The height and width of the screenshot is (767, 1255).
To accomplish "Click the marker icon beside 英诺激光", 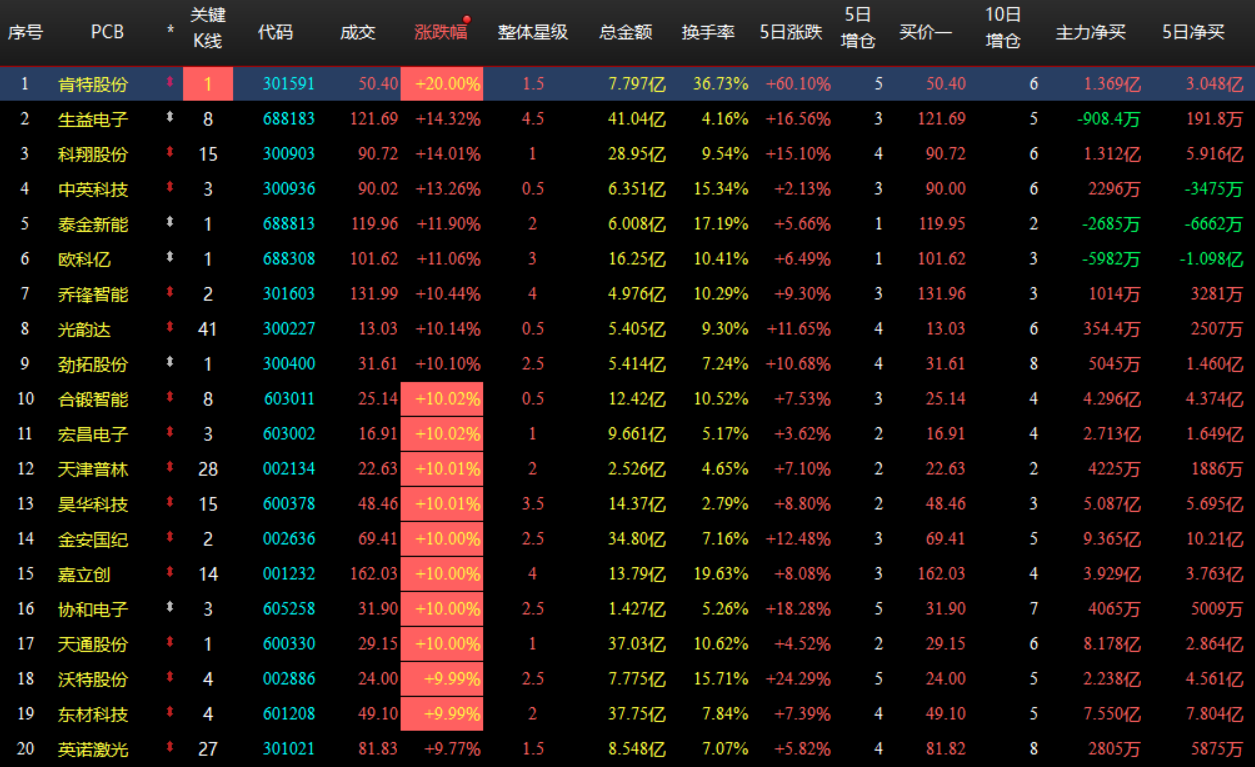I will pos(170,749).
